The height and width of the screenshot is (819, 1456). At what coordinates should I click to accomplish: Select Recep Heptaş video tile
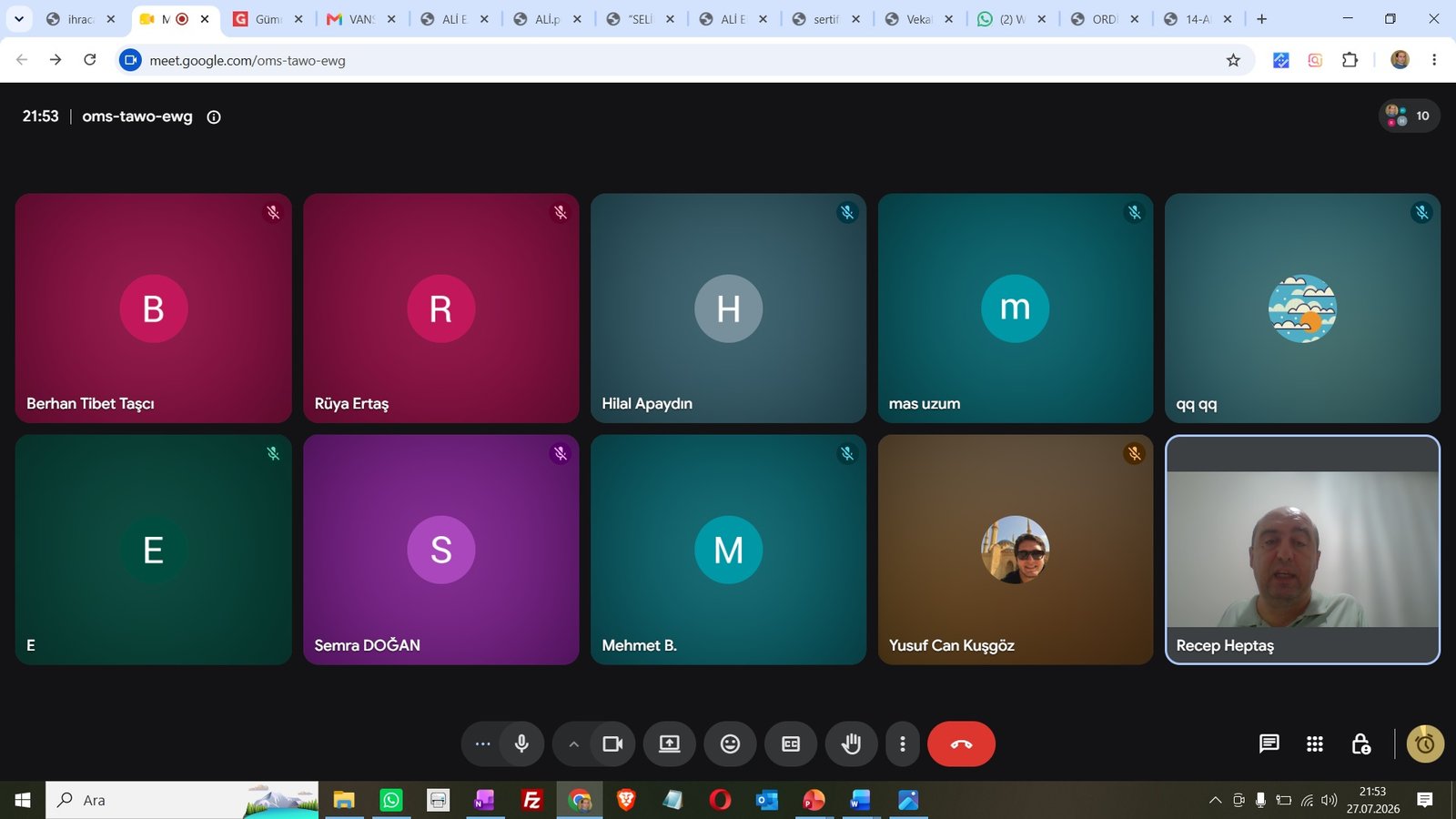1302,550
